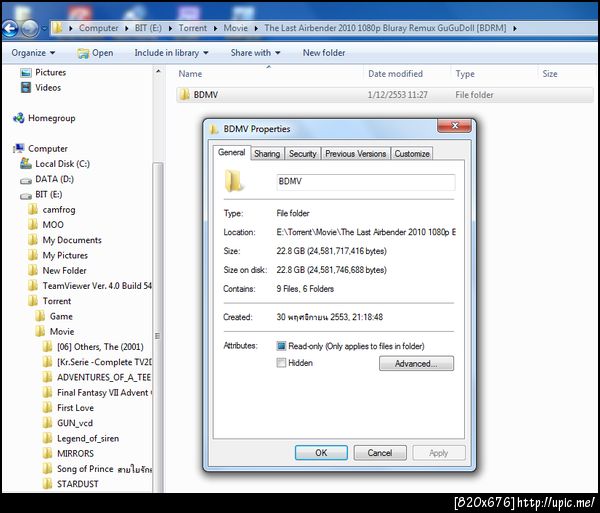Close the BDMV Properties dialog
600x513 pixels.
(x=455, y=125)
